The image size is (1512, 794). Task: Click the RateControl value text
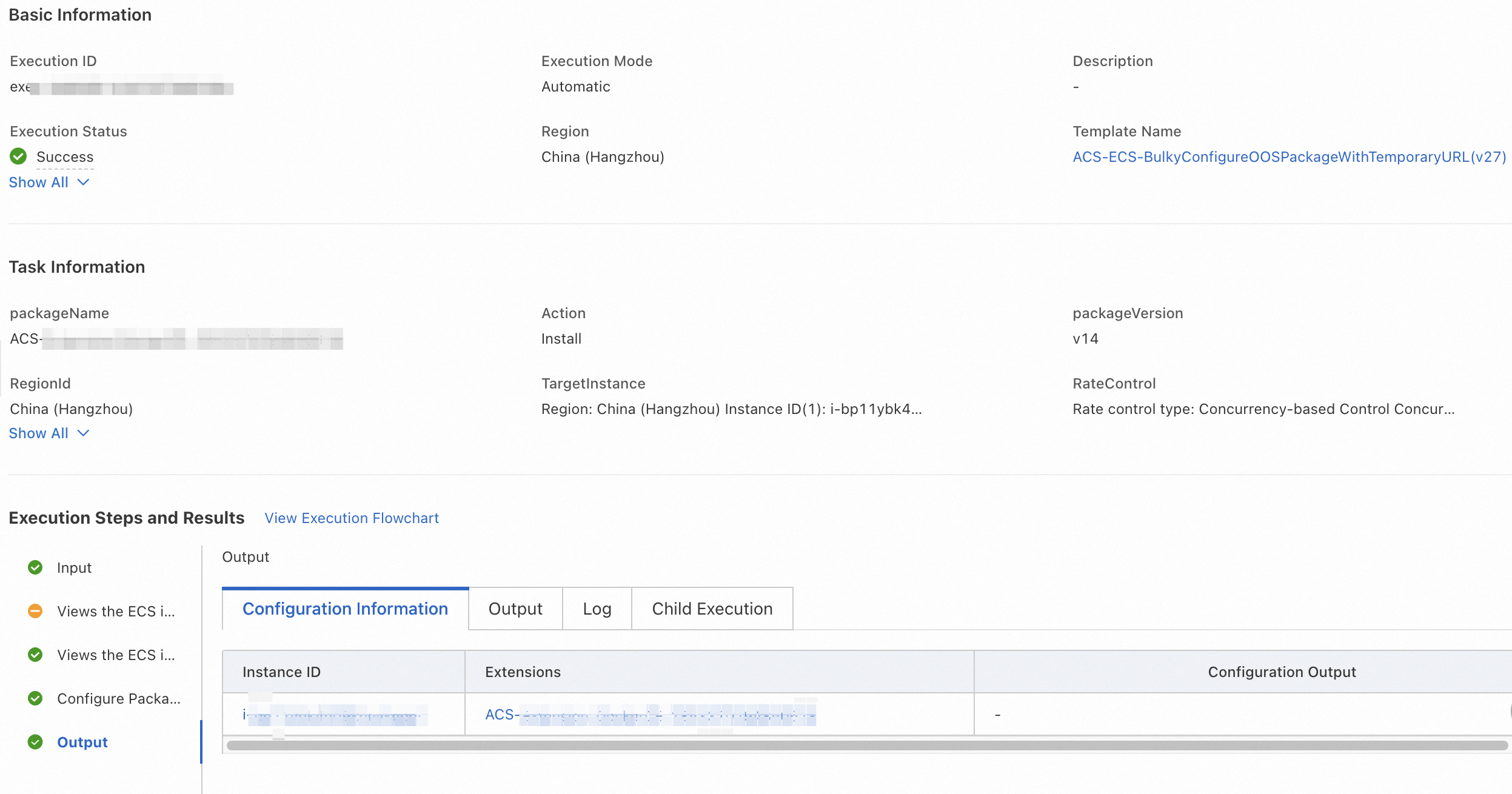[x=1263, y=409]
